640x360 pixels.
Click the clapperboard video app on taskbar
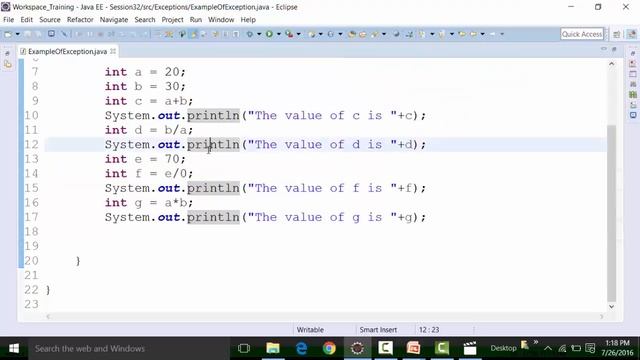pos(470,348)
